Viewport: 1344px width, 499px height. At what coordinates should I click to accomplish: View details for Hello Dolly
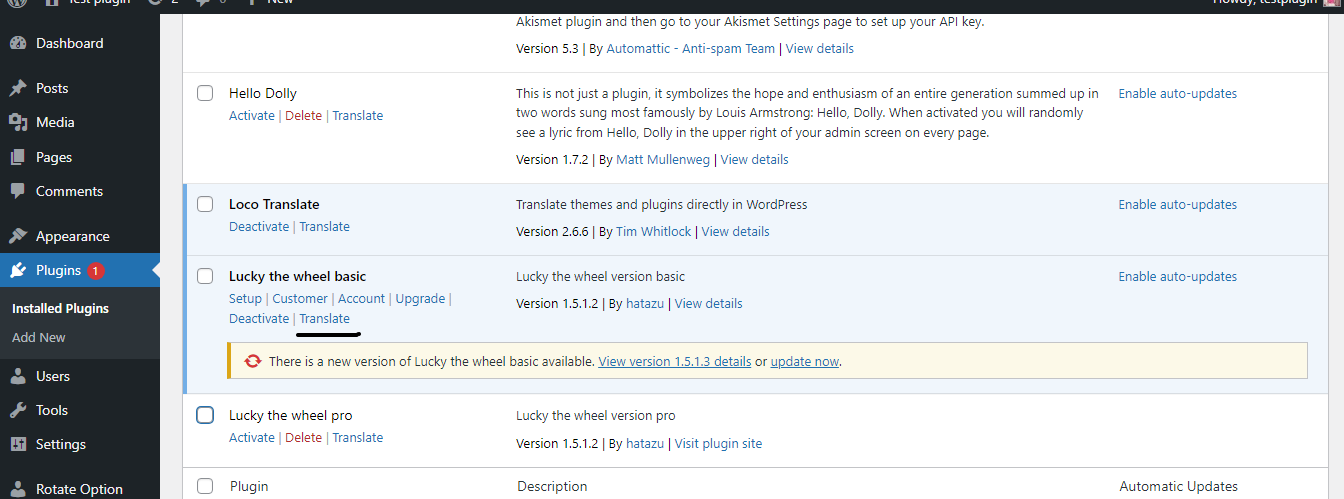[x=754, y=159]
